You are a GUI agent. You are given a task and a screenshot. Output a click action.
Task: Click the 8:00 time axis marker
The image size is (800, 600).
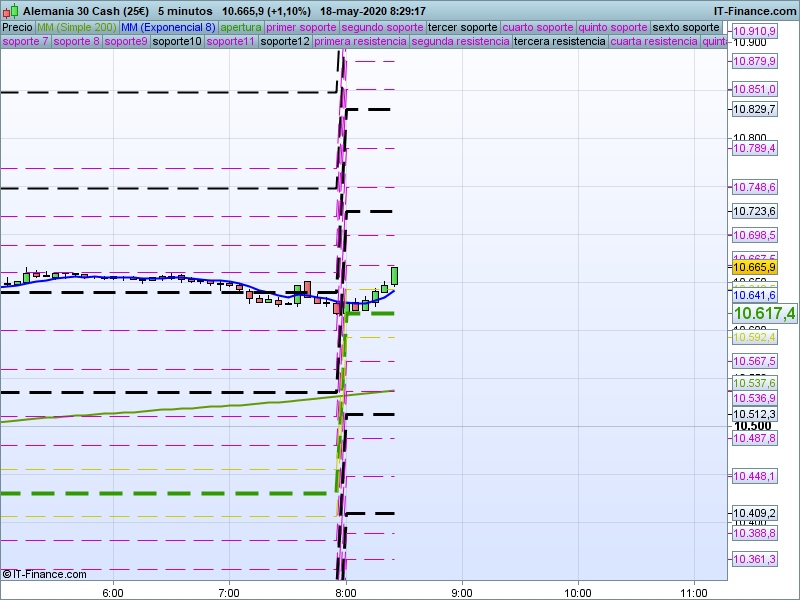coord(345,591)
